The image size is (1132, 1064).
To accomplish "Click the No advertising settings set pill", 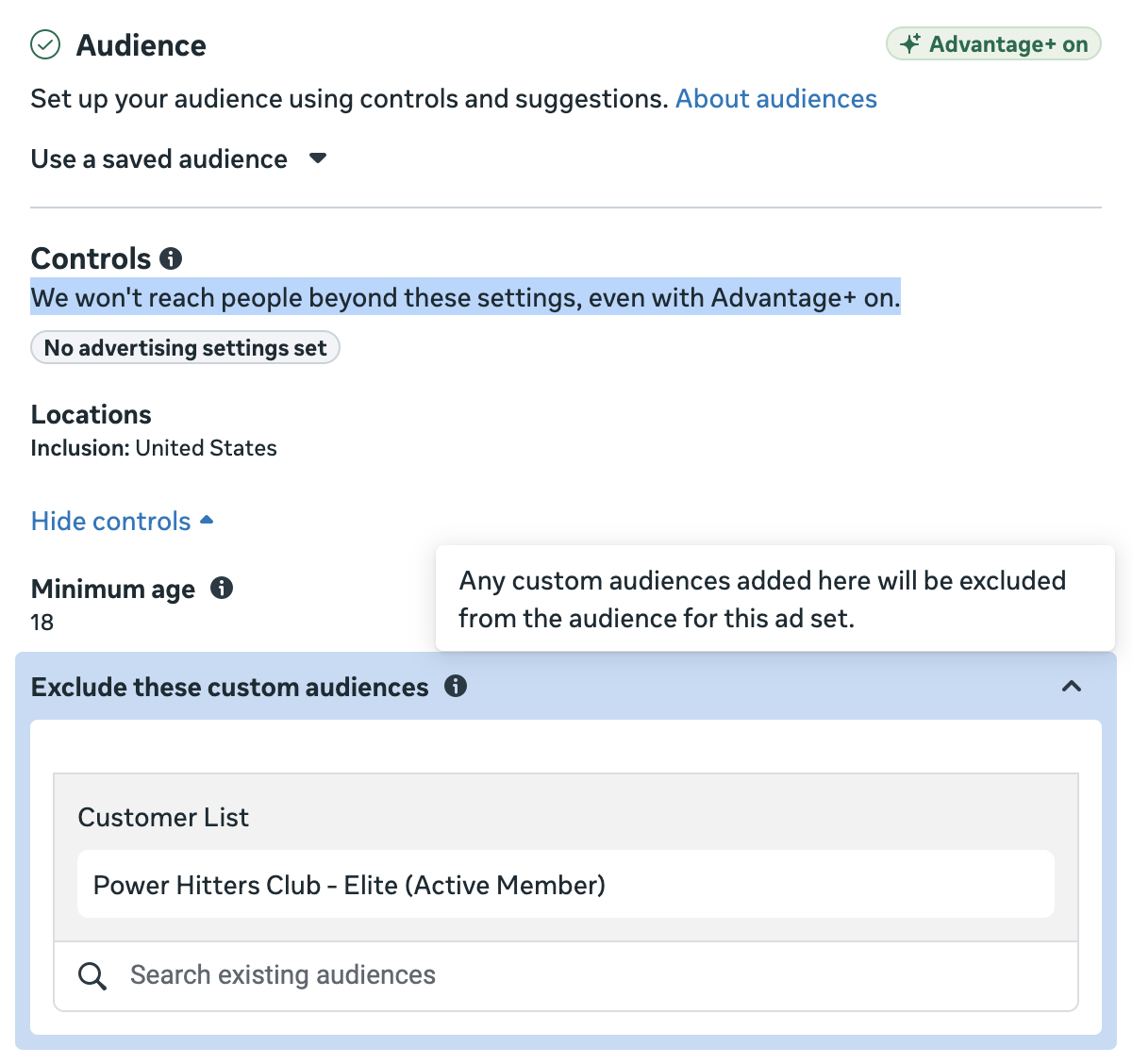I will coord(185,348).
